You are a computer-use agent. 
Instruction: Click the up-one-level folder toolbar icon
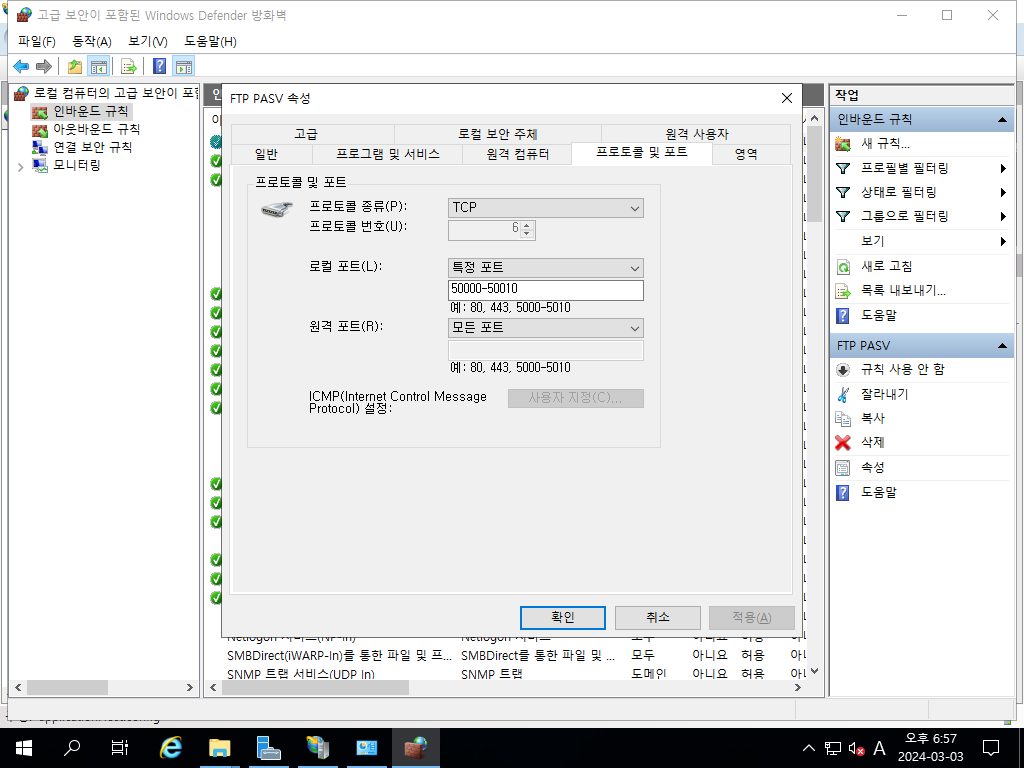(75, 66)
